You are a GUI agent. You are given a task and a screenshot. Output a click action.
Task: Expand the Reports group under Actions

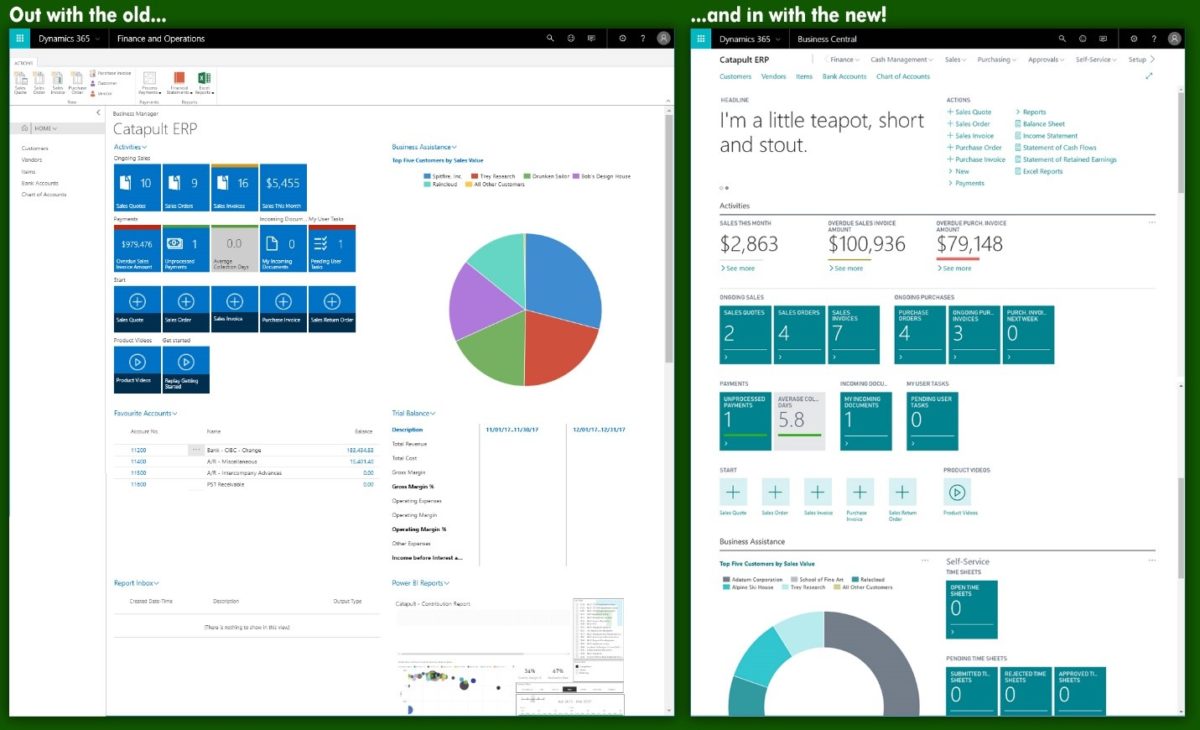1030,112
